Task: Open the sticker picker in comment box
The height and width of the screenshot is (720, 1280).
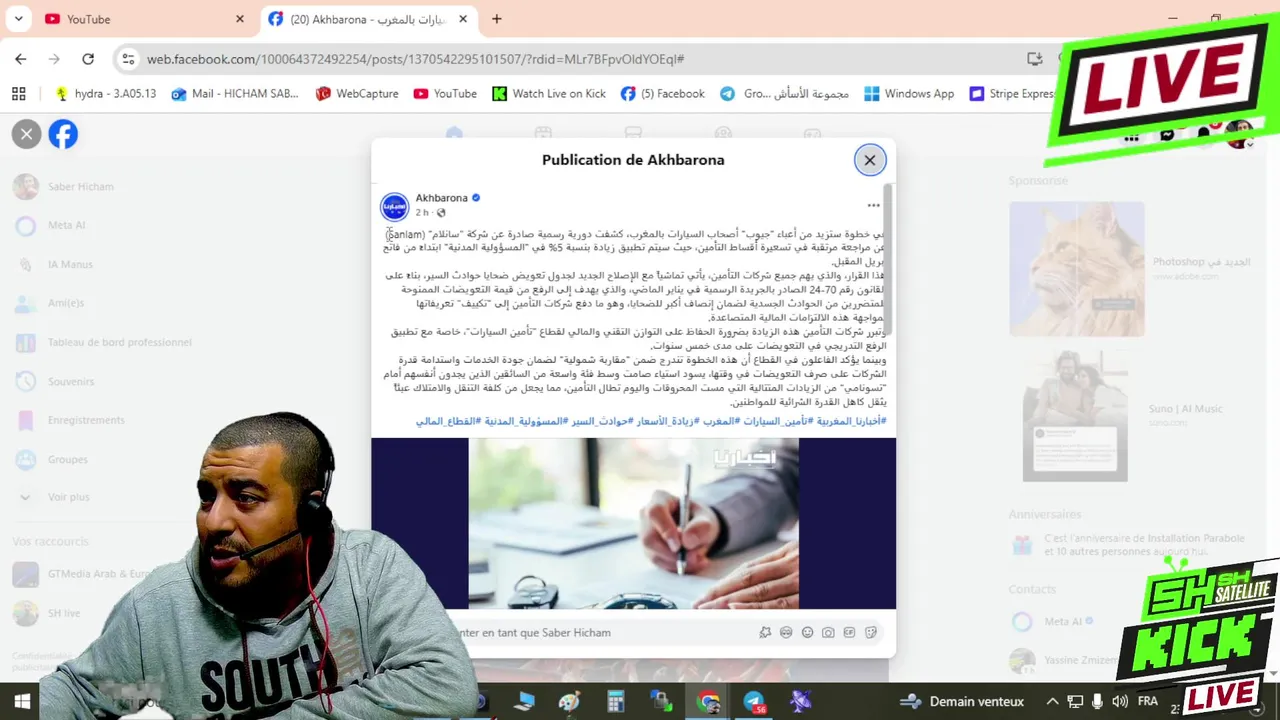Action: tap(871, 632)
